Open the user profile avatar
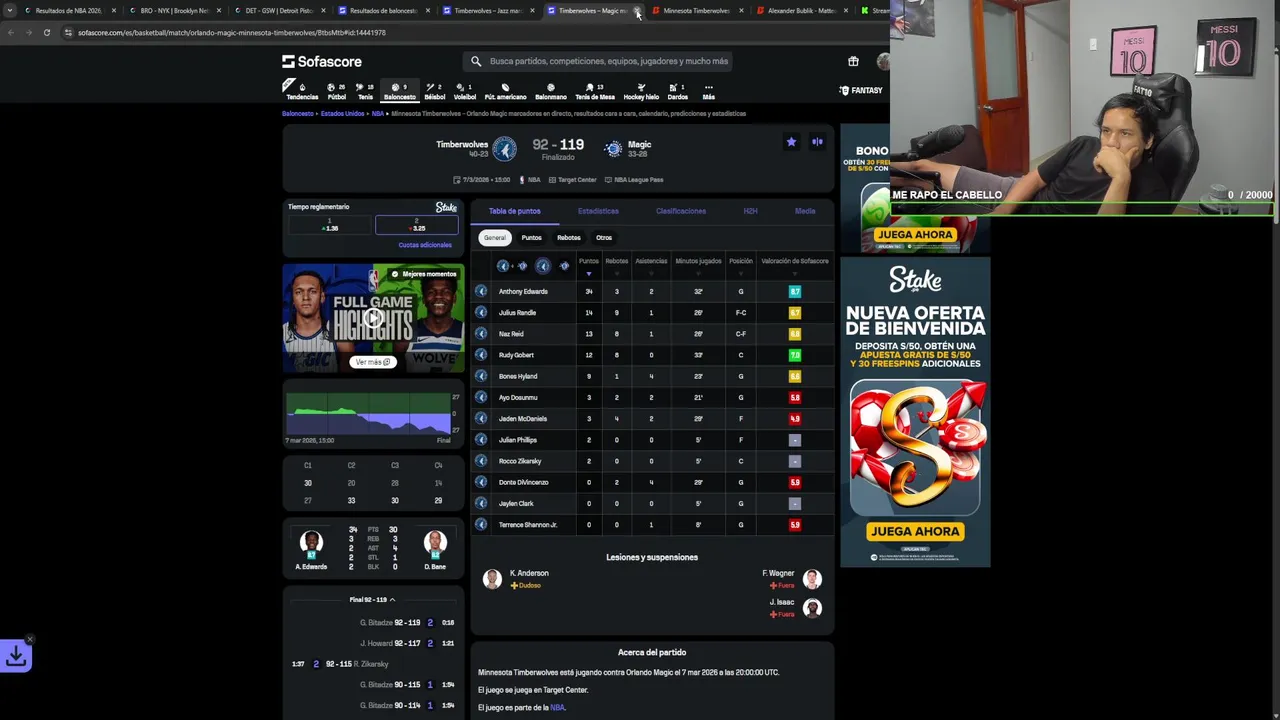Screen dimensions: 1280x720 [x=883, y=61]
